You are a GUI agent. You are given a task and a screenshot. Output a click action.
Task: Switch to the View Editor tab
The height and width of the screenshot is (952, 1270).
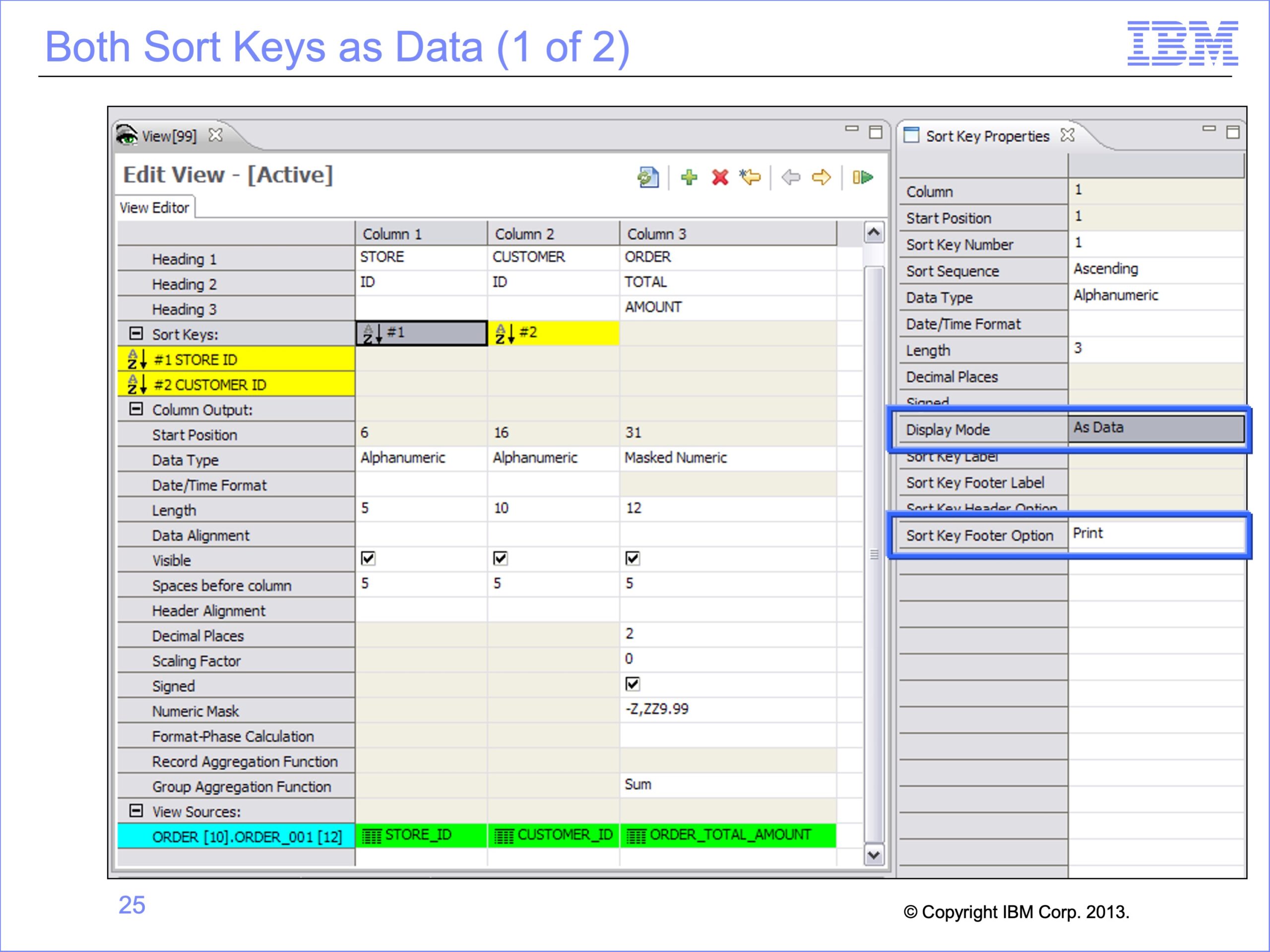(154, 208)
